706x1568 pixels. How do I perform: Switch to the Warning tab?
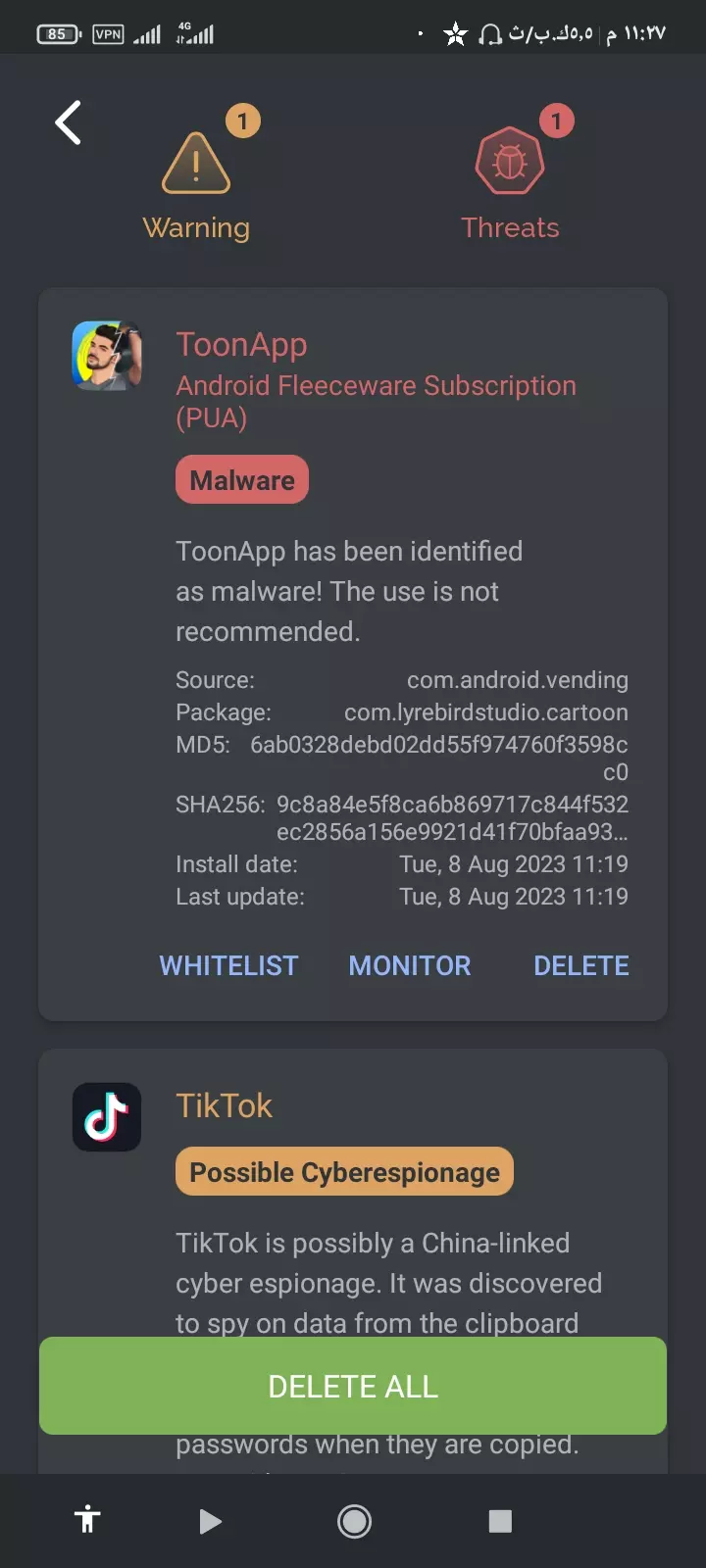[x=196, y=227]
